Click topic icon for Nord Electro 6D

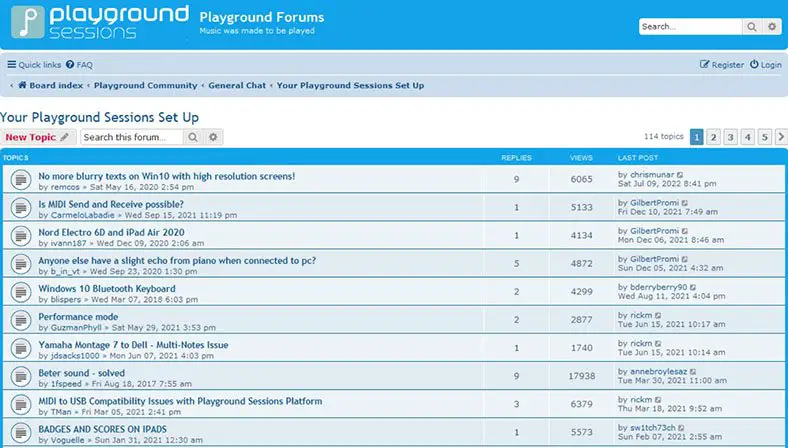[21, 235]
